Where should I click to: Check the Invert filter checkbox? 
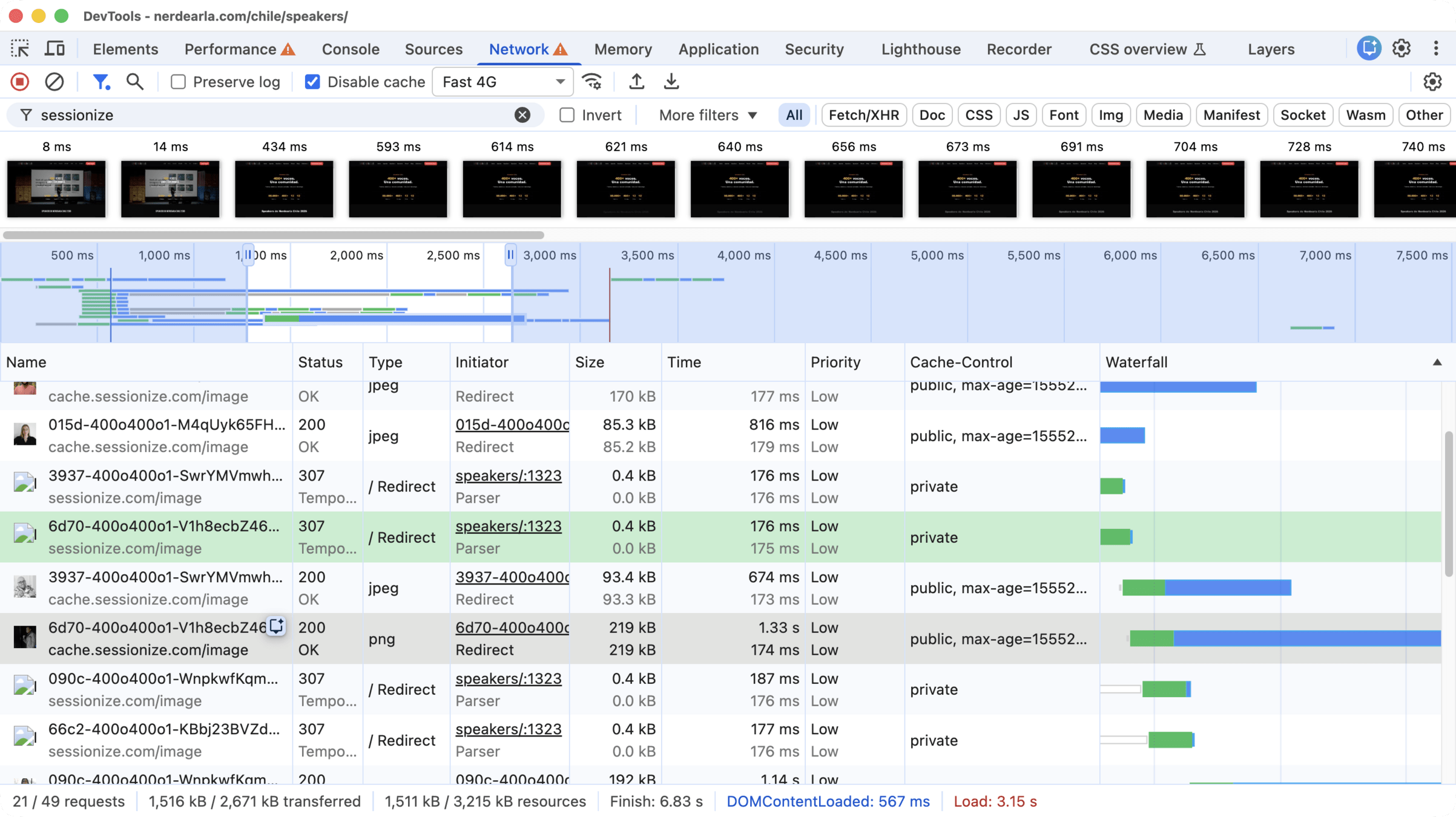pyautogui.click(x=567, y=115)
